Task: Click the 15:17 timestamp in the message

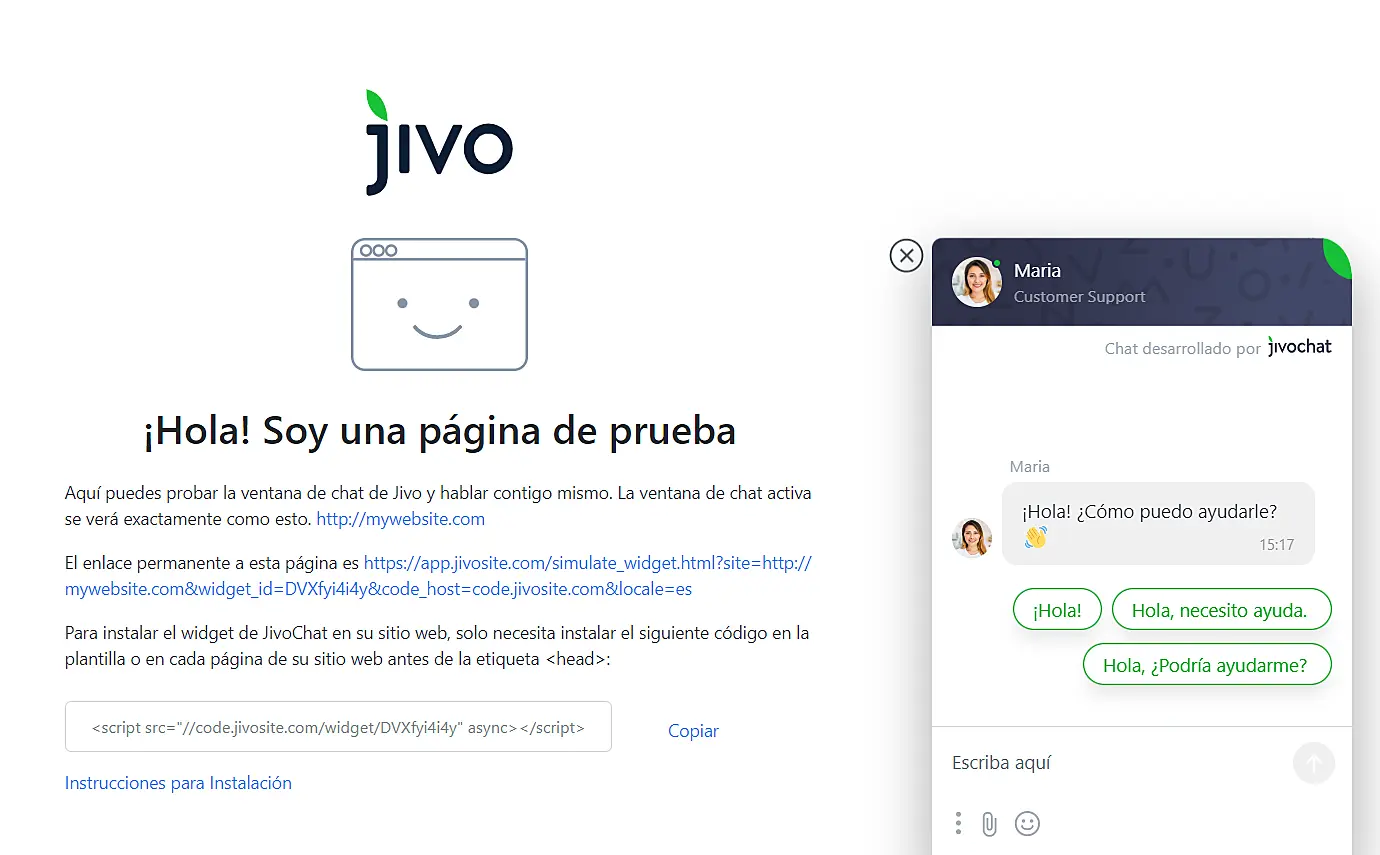Action: point(1276,545)
